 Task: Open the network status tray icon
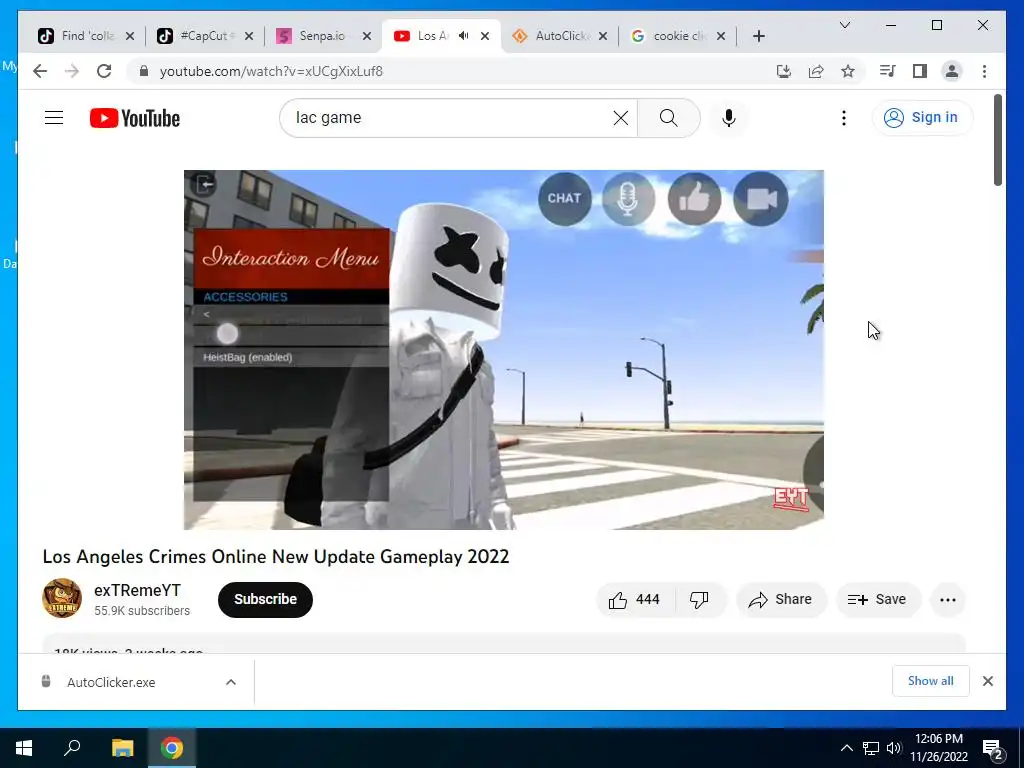[x=871, y=748]
